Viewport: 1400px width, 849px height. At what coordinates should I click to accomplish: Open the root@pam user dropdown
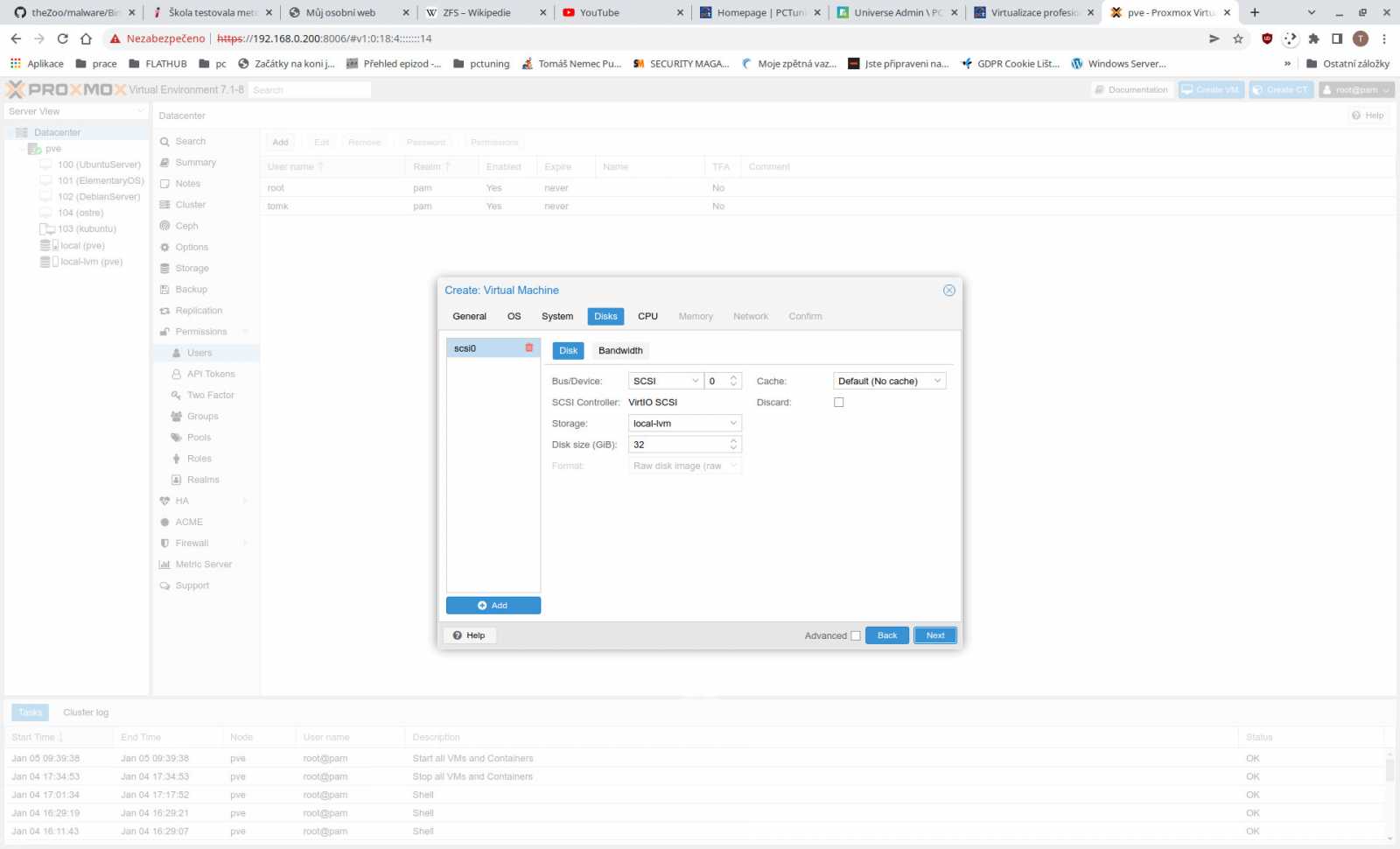(x=1356, y=89)
